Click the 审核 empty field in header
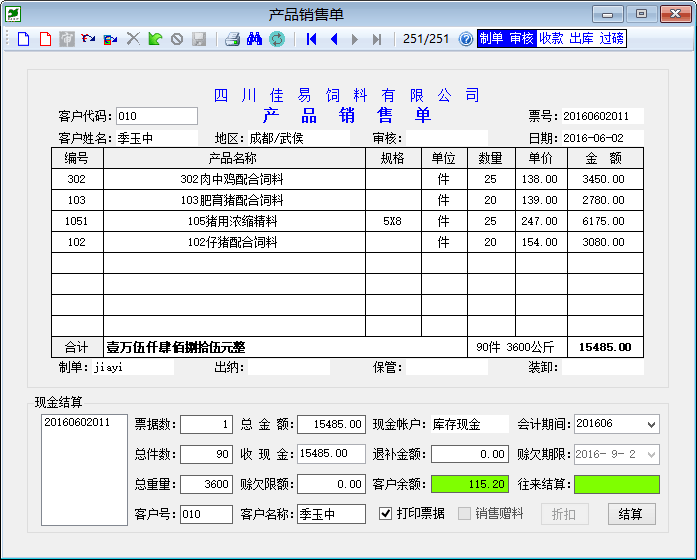 point(446,138)
